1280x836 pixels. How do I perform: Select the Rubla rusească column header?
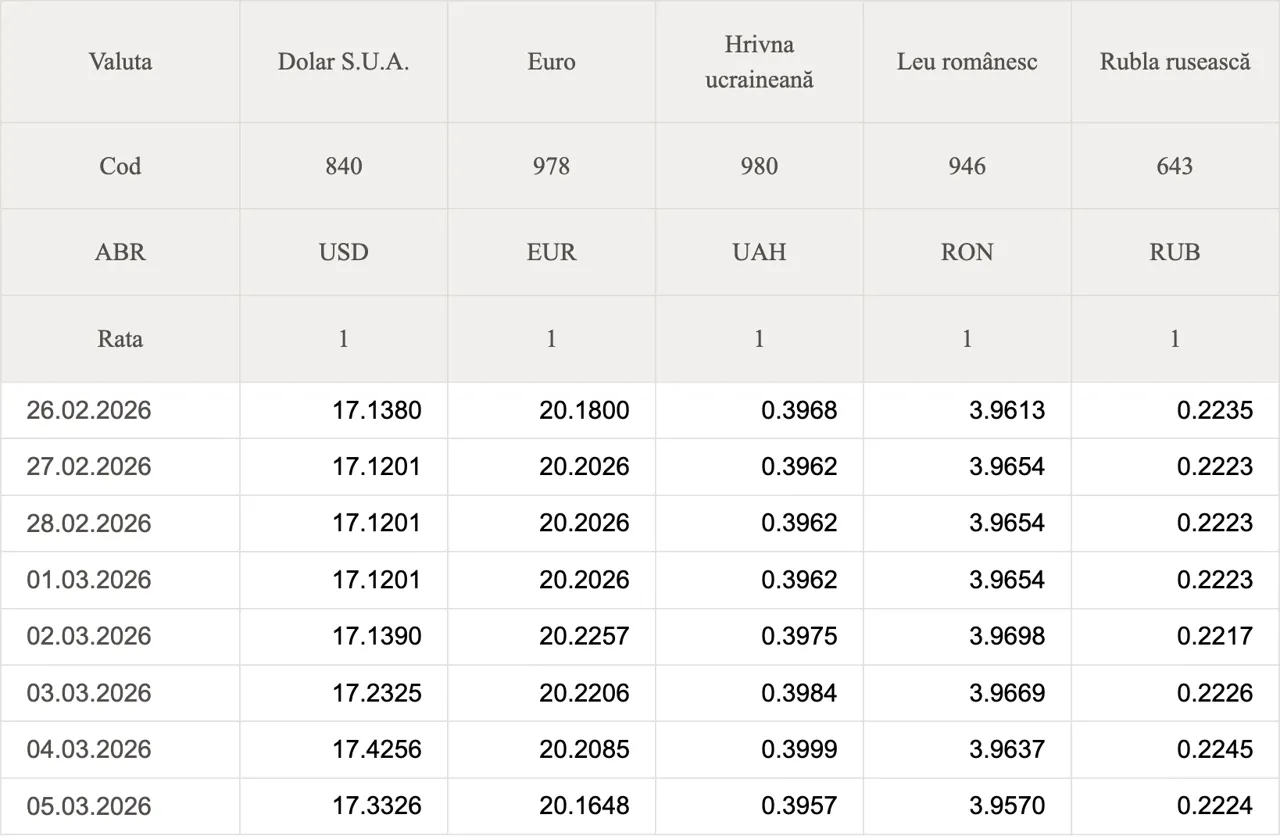(x=1175, y=62)
